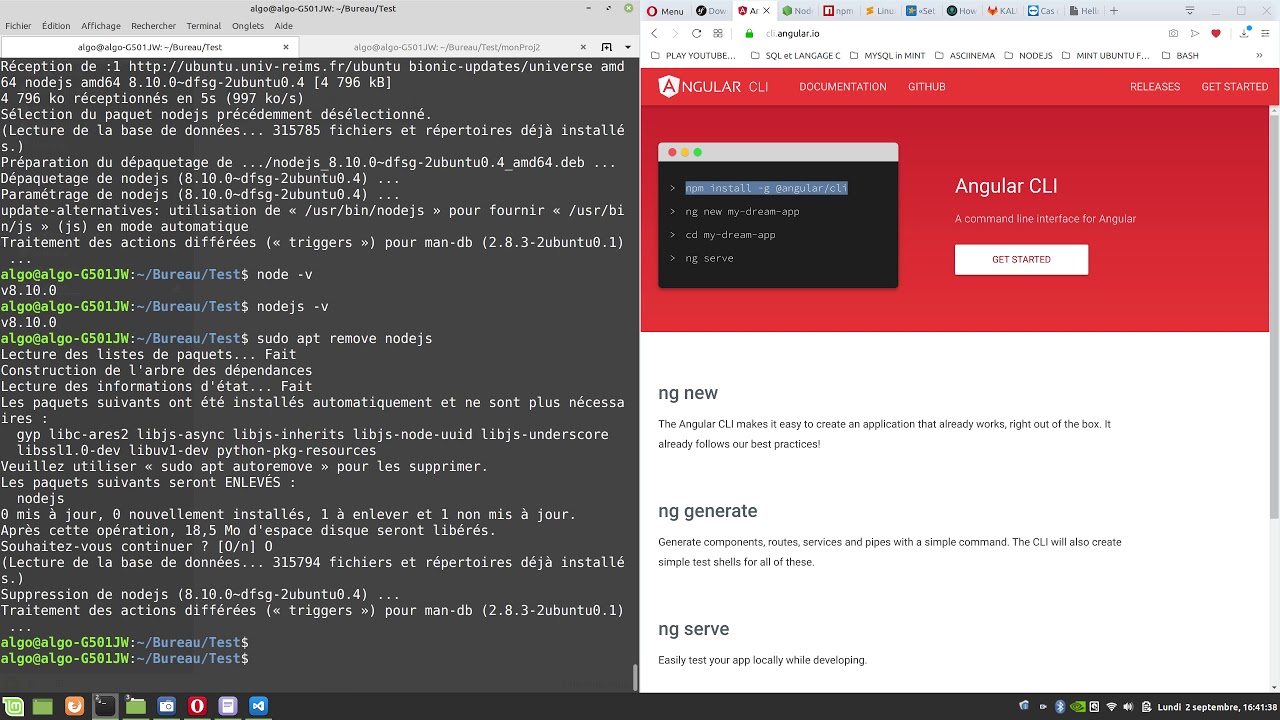This screenshot has height=720, width=1280.
Task: Click the Bluetooth tray icon
Action: click(1060, 707)
